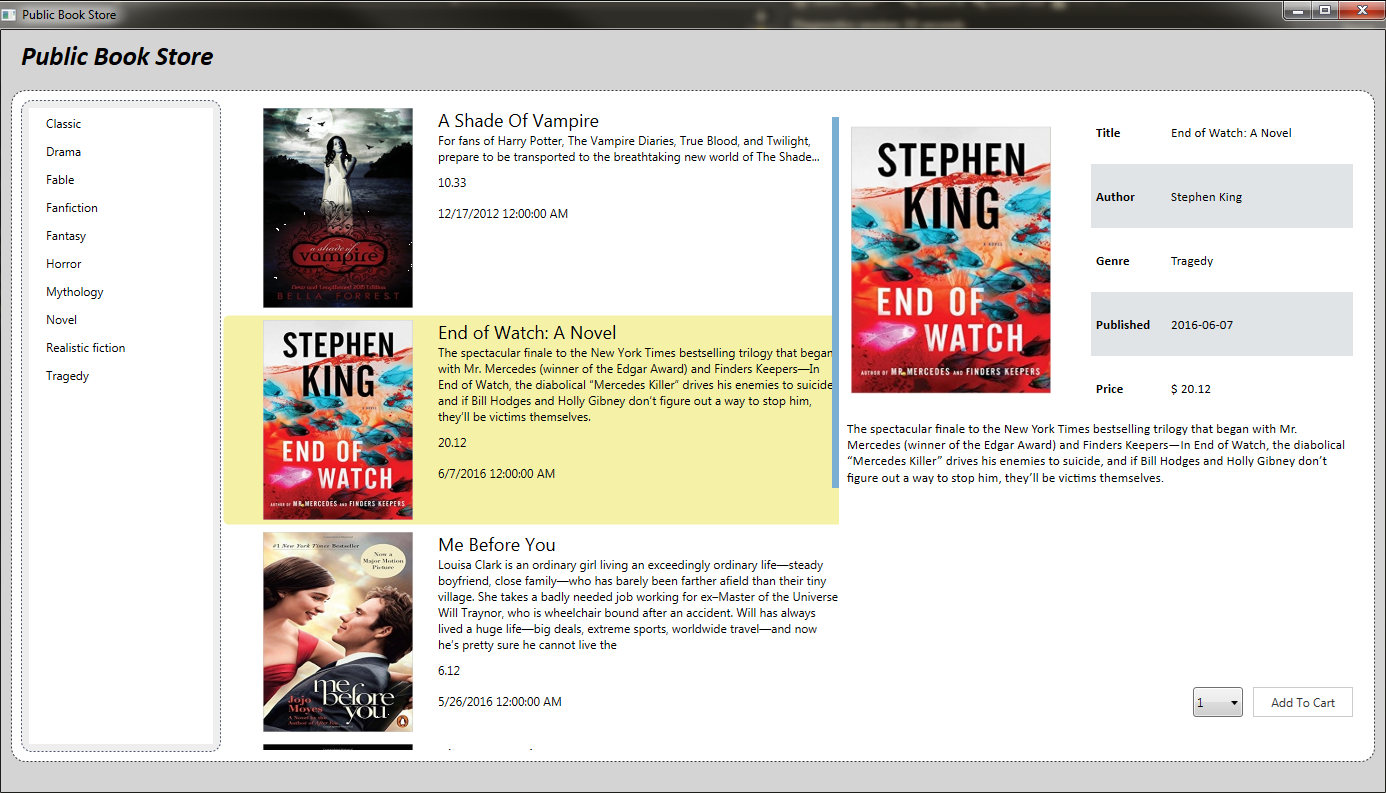1386x793 pixels.
Task: Click the large End of Watch detail cover
Action: (x=951, y=260)
